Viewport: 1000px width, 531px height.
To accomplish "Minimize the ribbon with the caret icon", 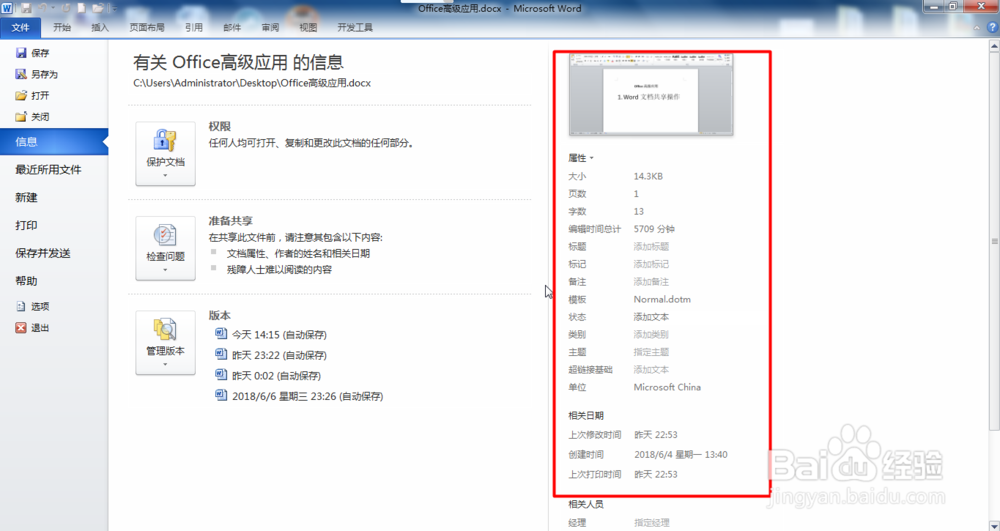I will coord(976,27).
